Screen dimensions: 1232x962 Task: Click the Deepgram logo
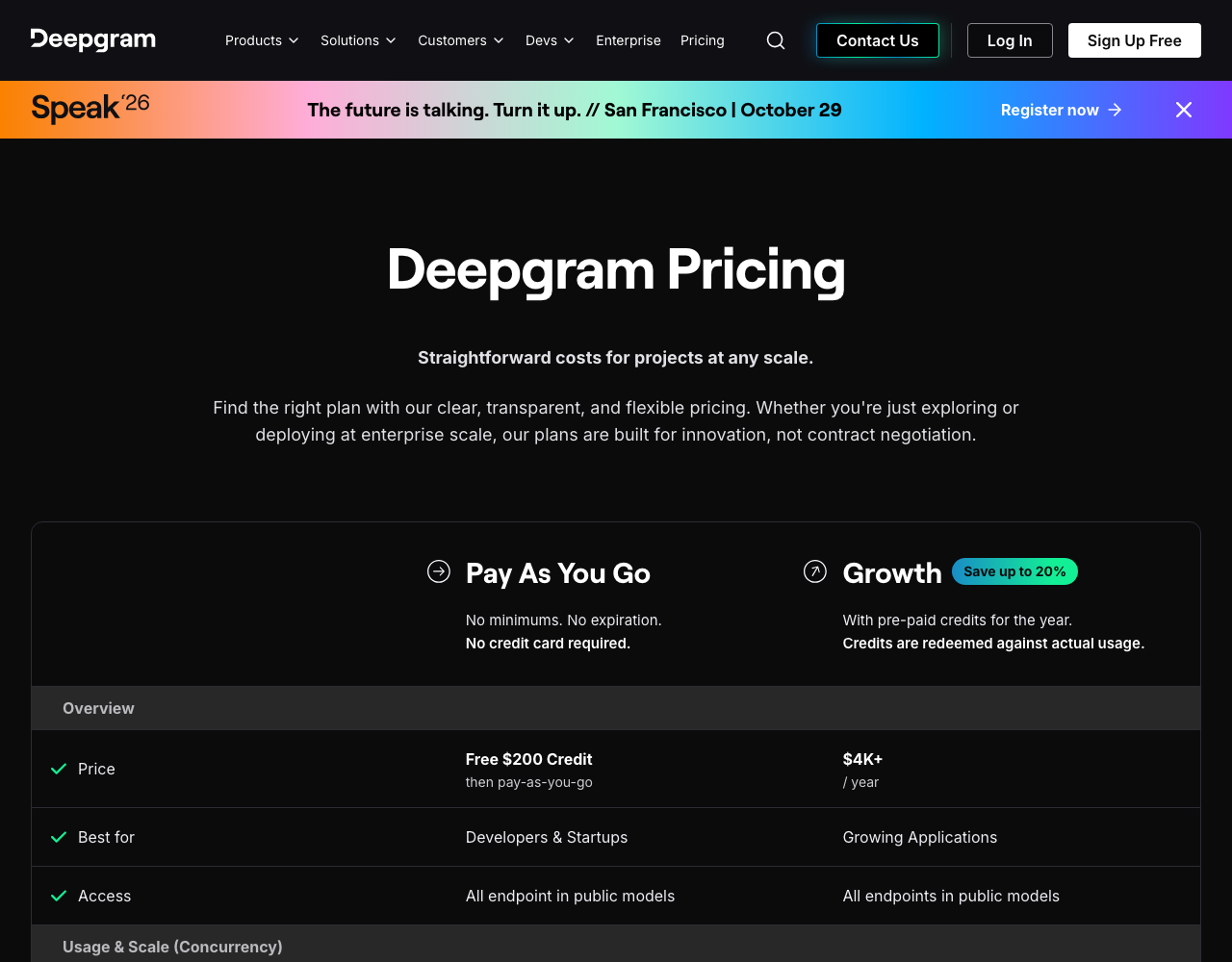[x=93, y=40]
